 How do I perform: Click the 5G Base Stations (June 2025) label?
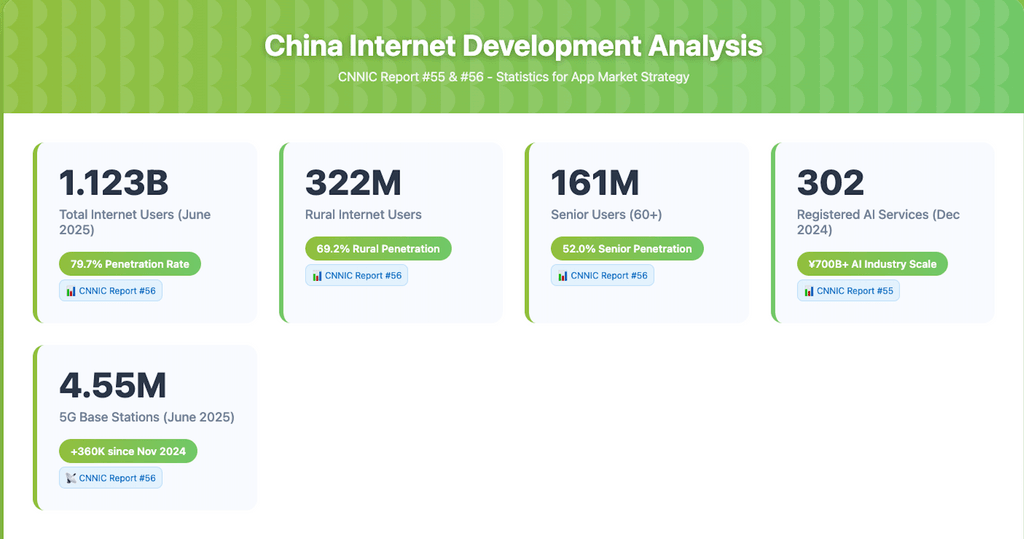click(147, 417)
